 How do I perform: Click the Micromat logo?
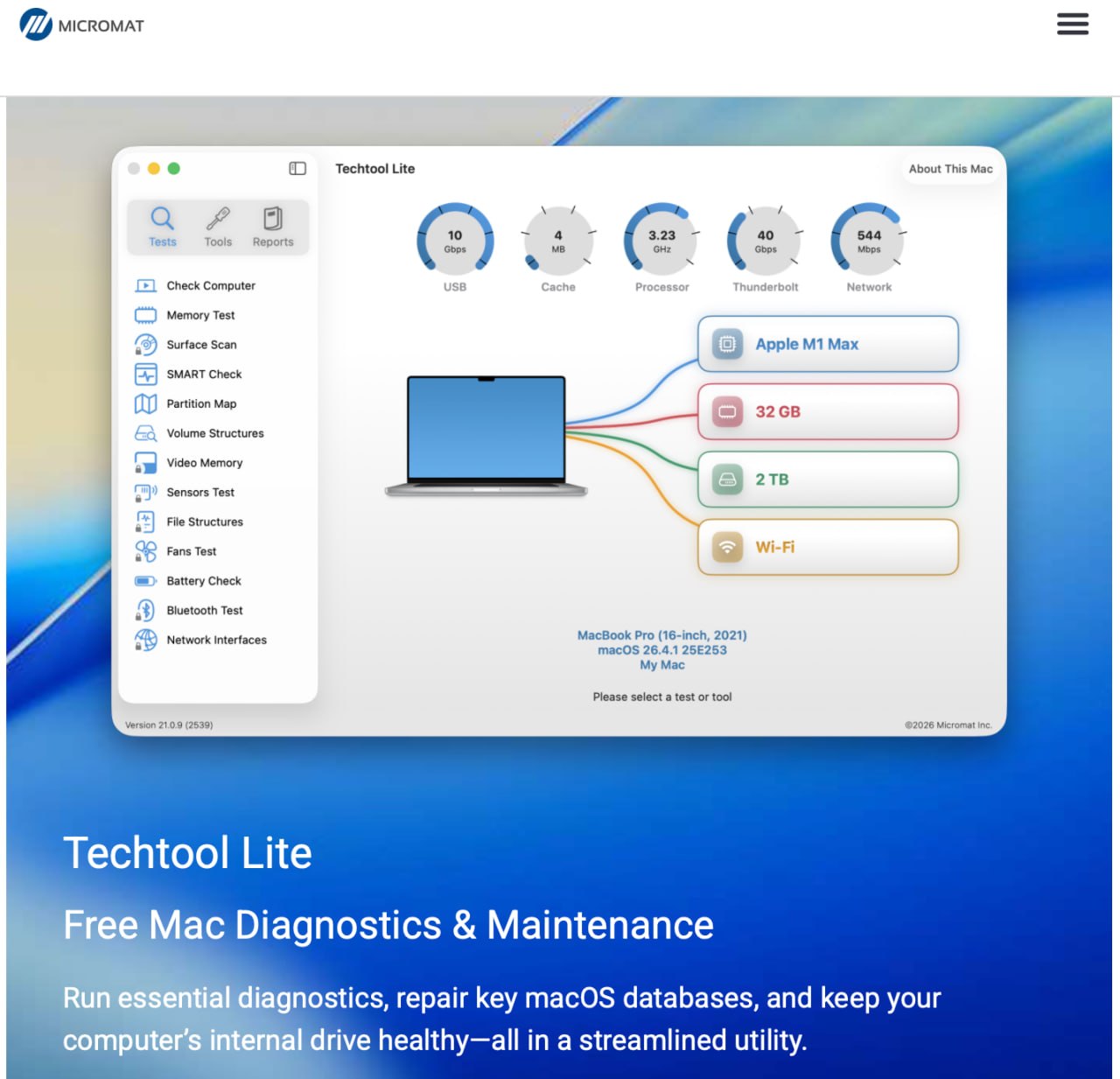[x=81, y=25]
